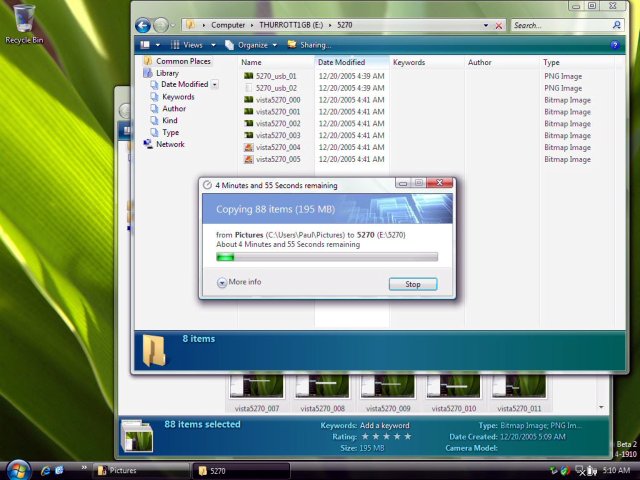Click Add a keyword in details pane
Image resolution: width=640 pixels, height=480 pixels.
coord(385,425)
